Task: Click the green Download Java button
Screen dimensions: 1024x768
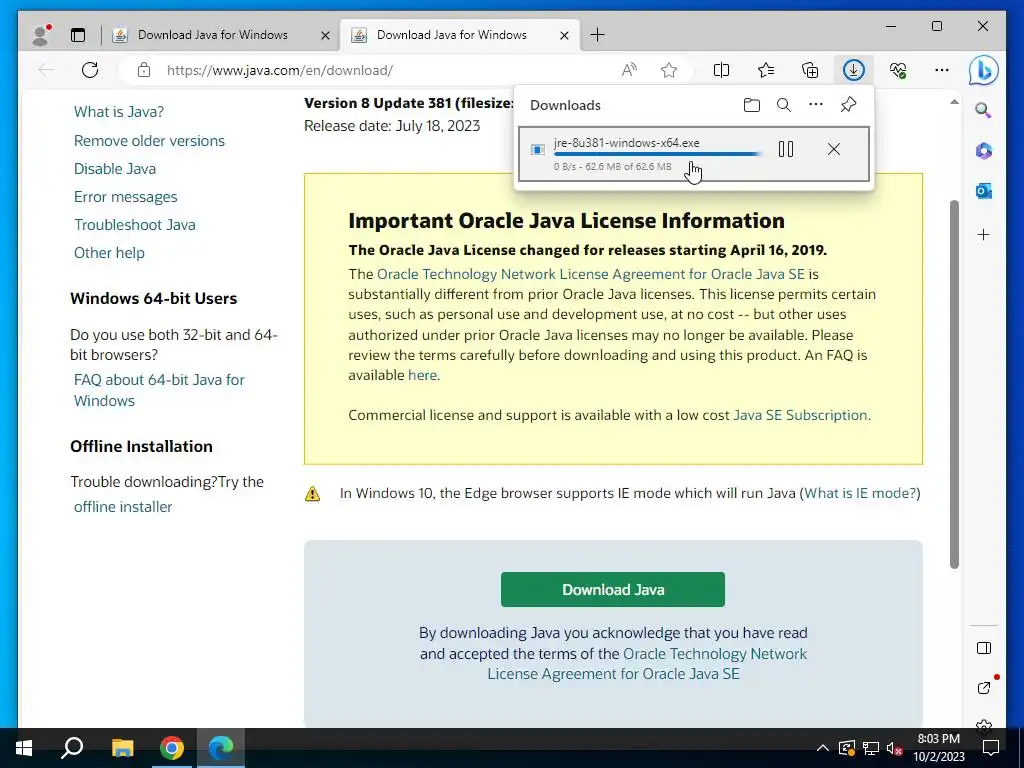Action: (613, 590)
